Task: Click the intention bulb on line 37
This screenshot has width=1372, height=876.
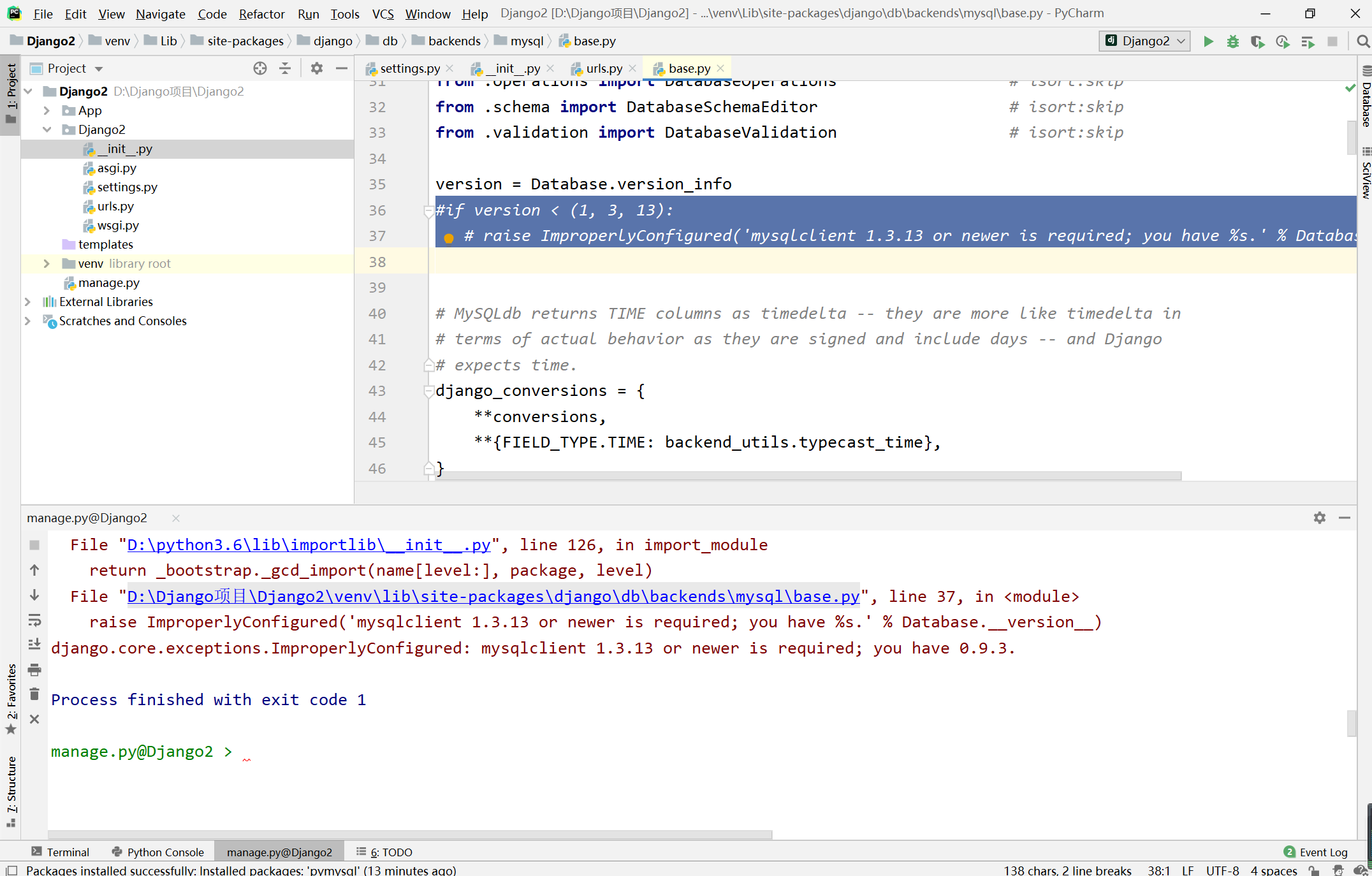Action: (449, 238)
